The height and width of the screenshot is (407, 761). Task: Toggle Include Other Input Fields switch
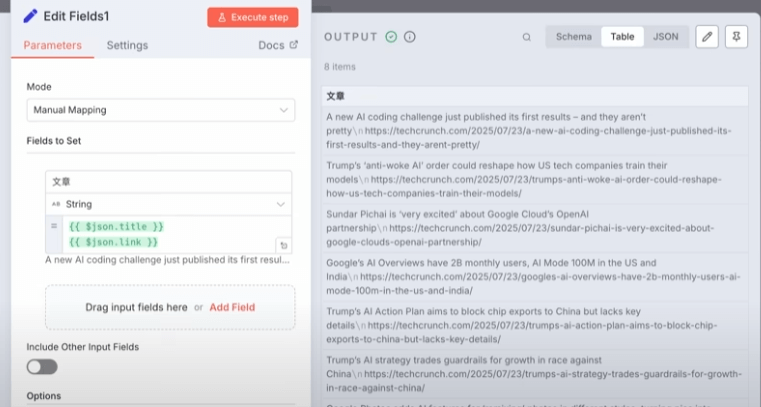coord(42,367)
